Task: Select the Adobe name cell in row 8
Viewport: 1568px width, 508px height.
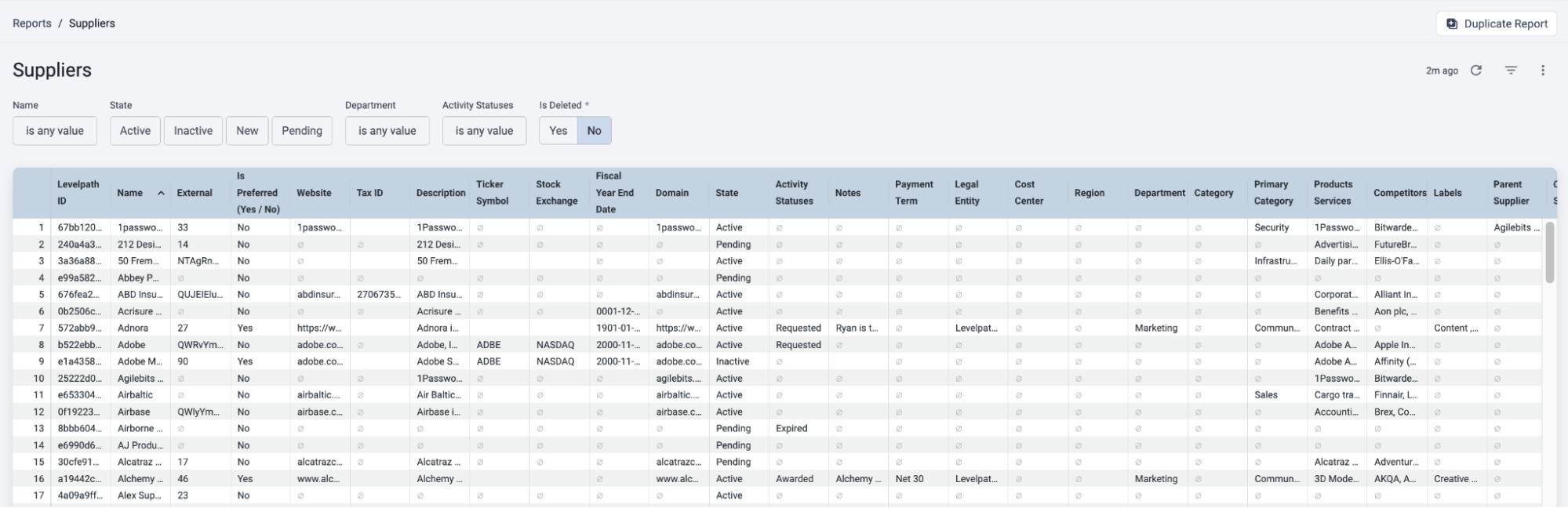Action: (132, 345)
